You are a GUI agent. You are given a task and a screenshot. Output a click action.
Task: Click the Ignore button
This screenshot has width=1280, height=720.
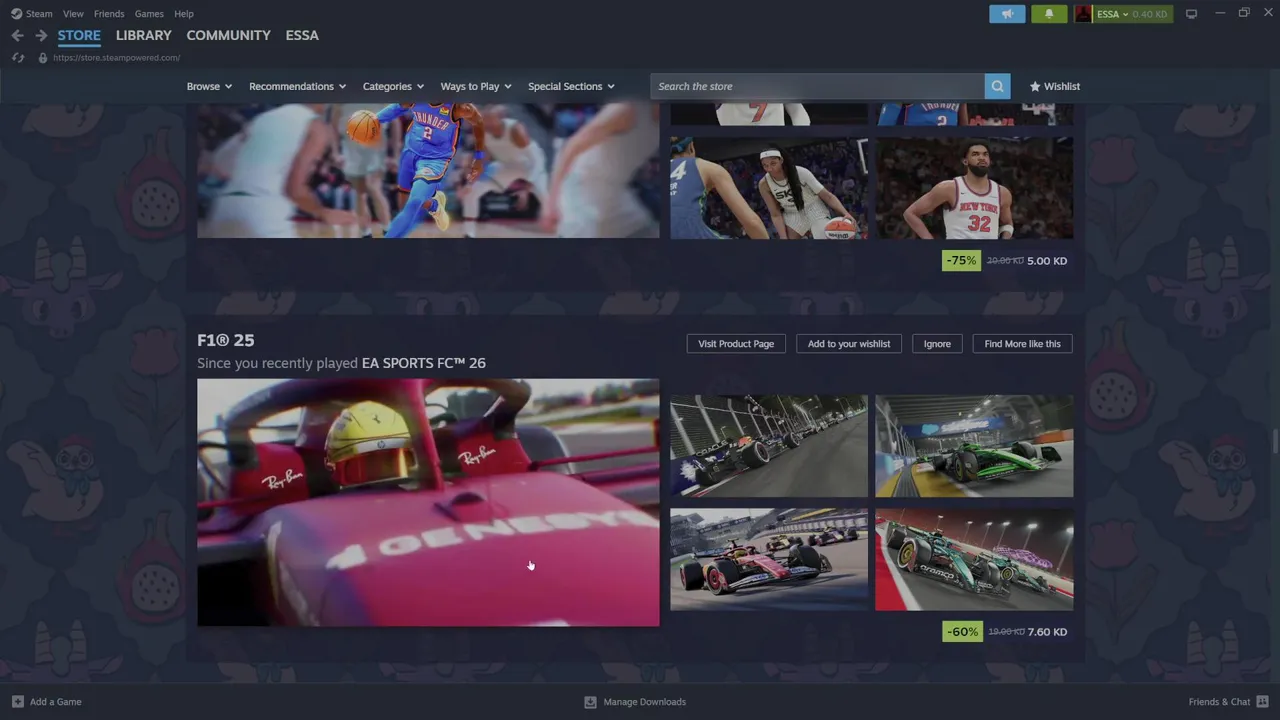pos(937,344)
